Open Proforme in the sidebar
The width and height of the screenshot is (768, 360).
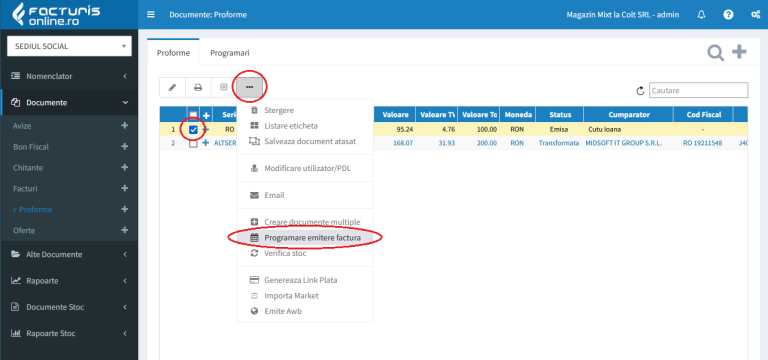pyautogui.click(x=35, y=210)
